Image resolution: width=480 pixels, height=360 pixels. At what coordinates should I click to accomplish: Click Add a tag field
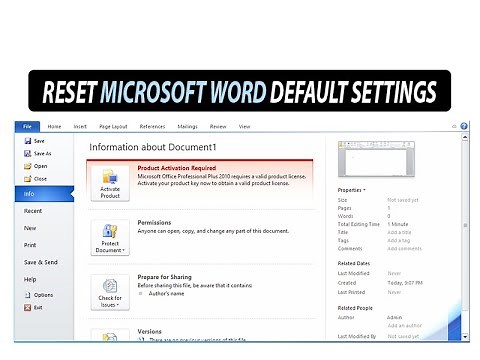pos(398,240)
